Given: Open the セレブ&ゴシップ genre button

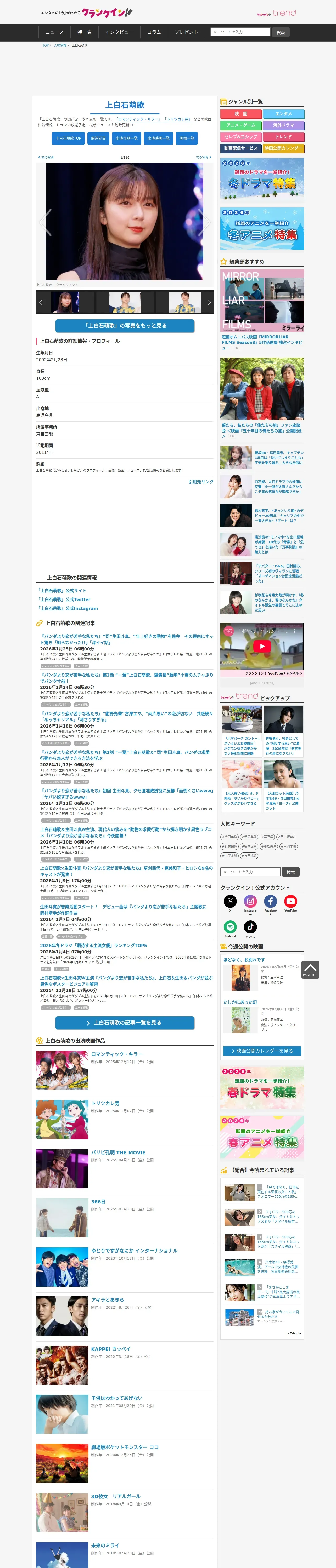Looking at the screenshot, I should click(x=241, y=137).
